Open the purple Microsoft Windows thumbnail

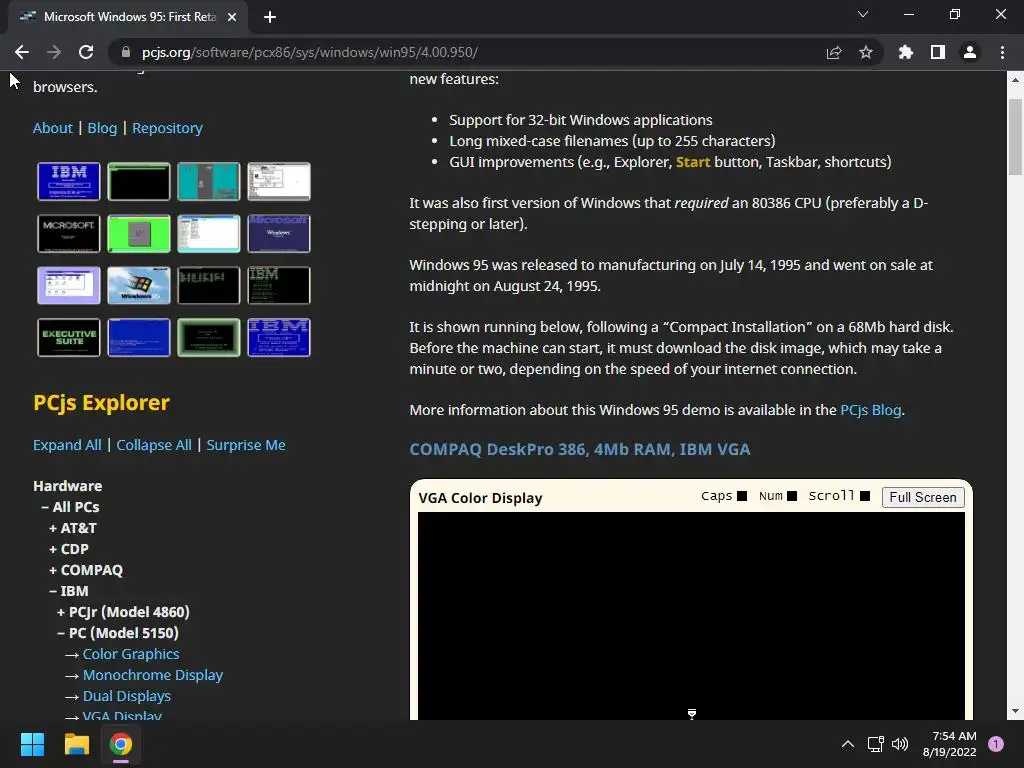point(279,233)
